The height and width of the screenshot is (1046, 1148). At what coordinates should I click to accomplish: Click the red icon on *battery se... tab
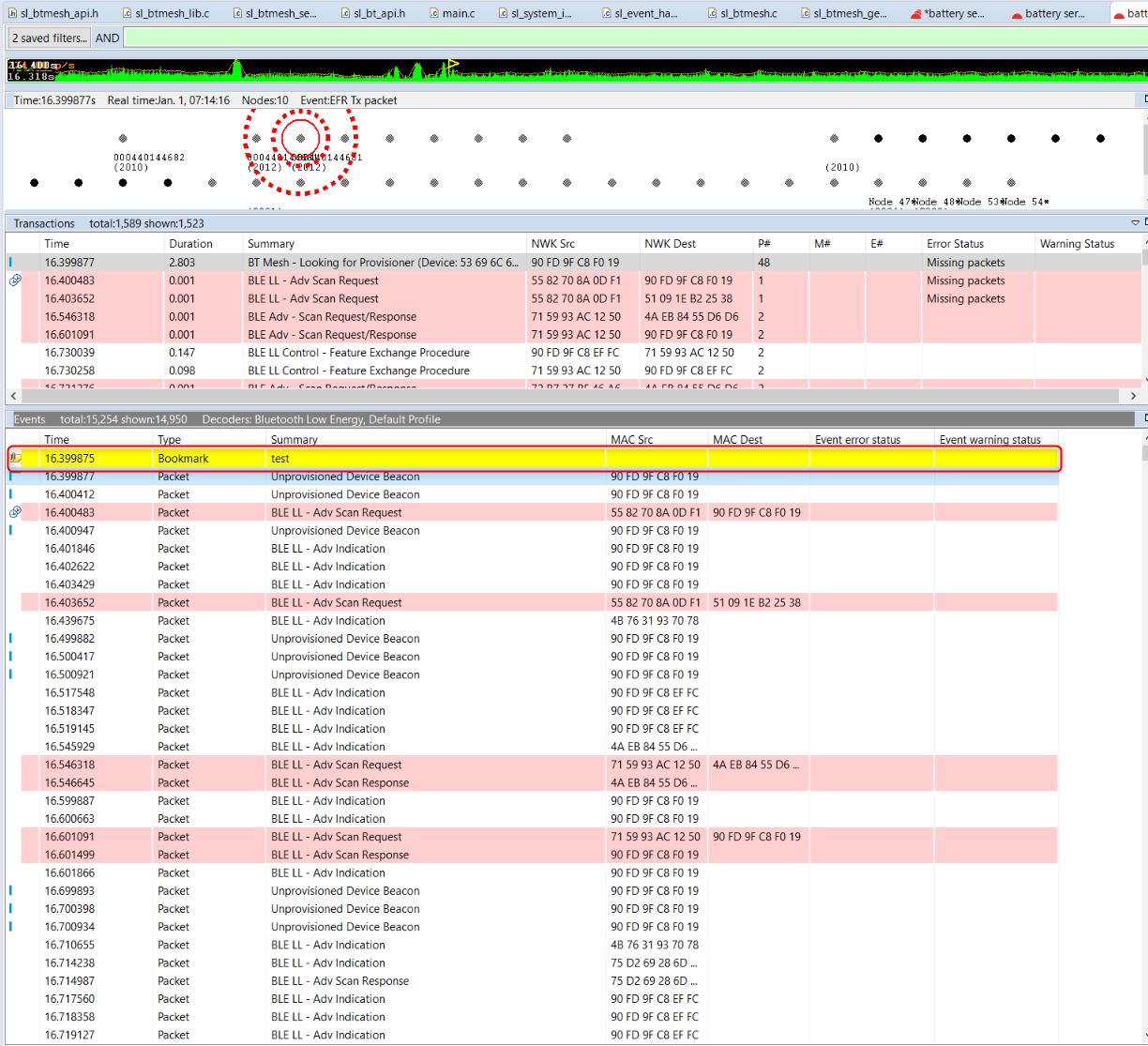(x=915, y=14)
